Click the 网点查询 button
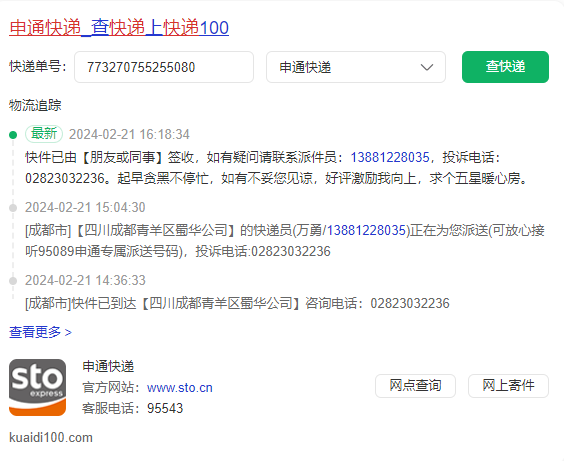The width and height of the screenshot is (564, 461). [415, 386]
